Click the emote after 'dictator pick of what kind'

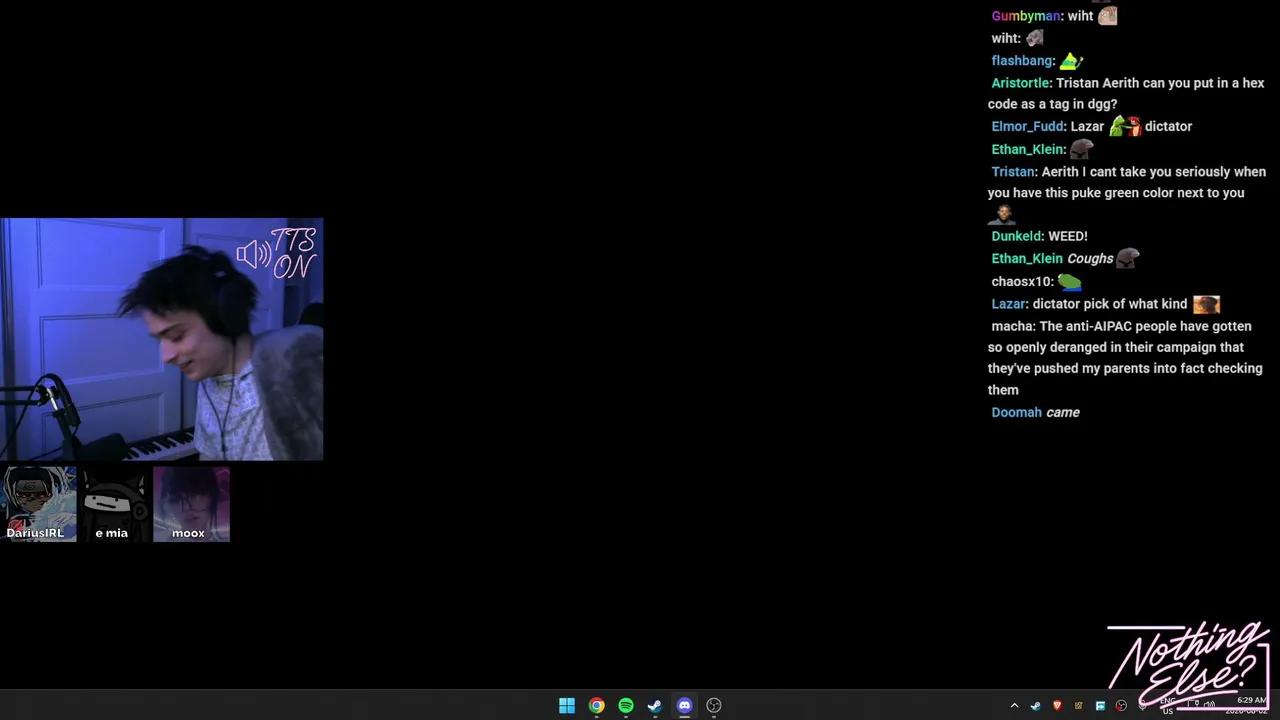pos(1206,304)
